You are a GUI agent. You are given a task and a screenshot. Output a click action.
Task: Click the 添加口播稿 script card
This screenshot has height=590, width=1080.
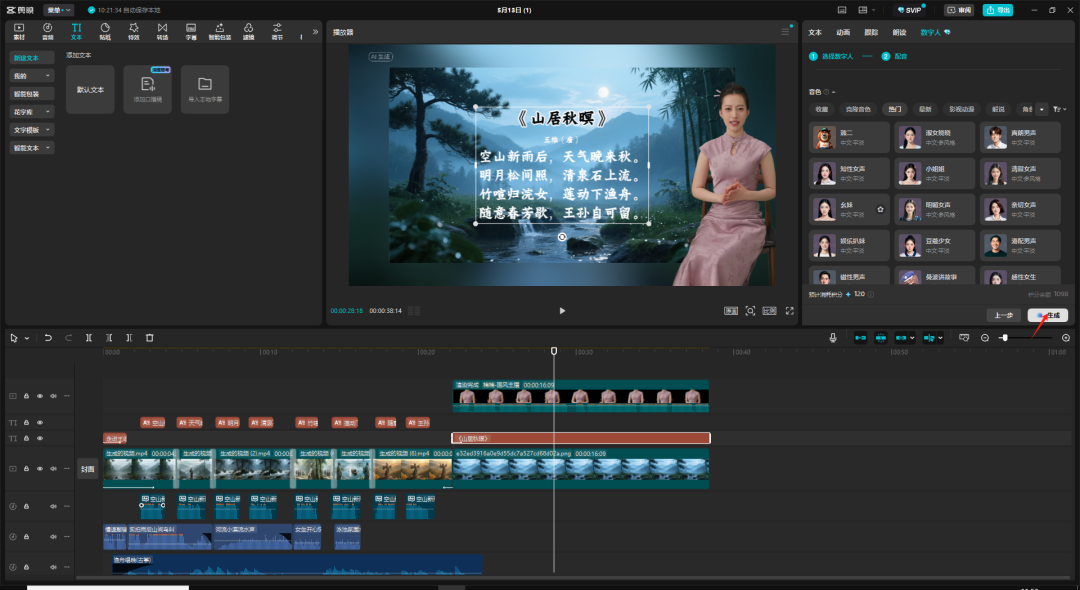[148, 89]
